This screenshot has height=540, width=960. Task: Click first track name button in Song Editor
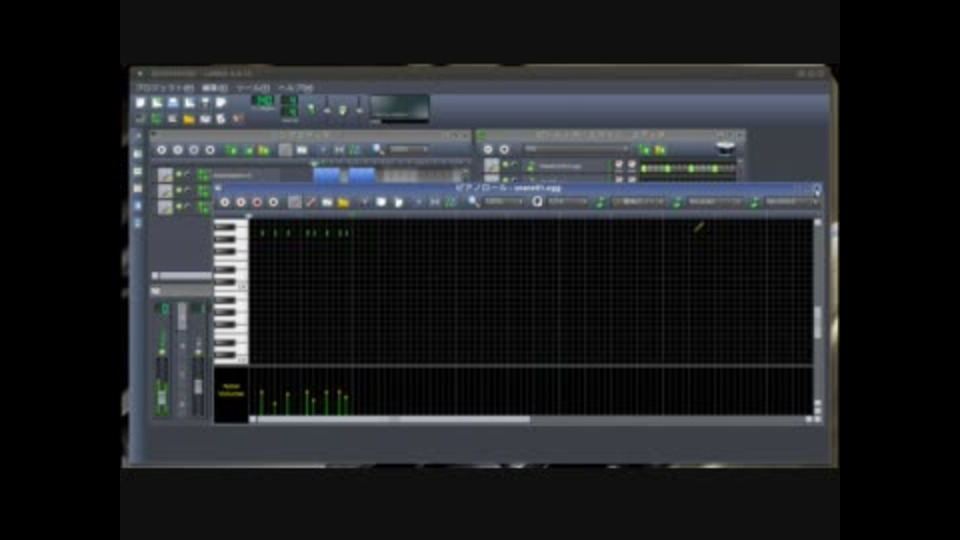click(238, 176)
